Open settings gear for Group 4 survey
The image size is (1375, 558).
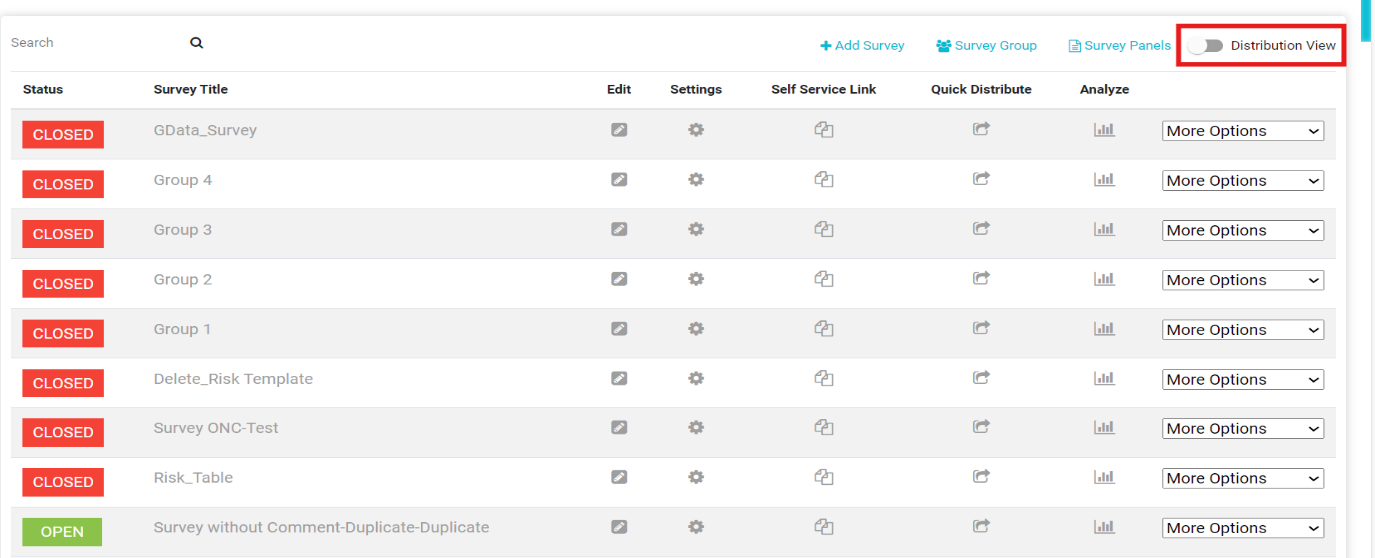[696, 180]
